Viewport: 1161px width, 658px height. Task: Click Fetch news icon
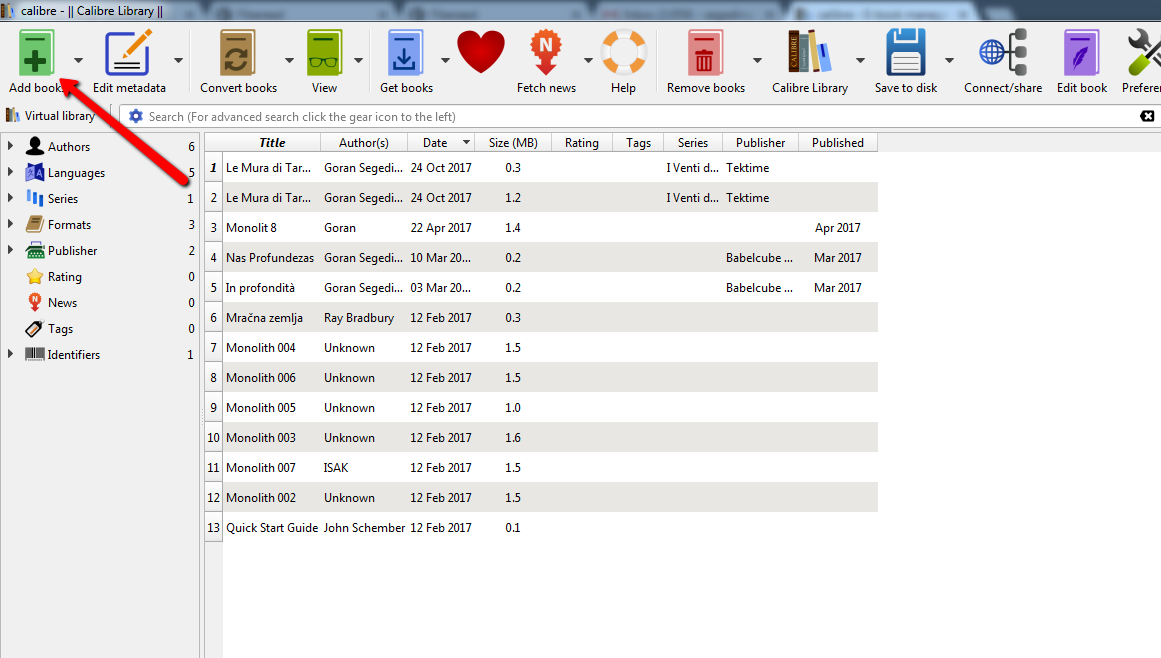[x=546, y=53]
